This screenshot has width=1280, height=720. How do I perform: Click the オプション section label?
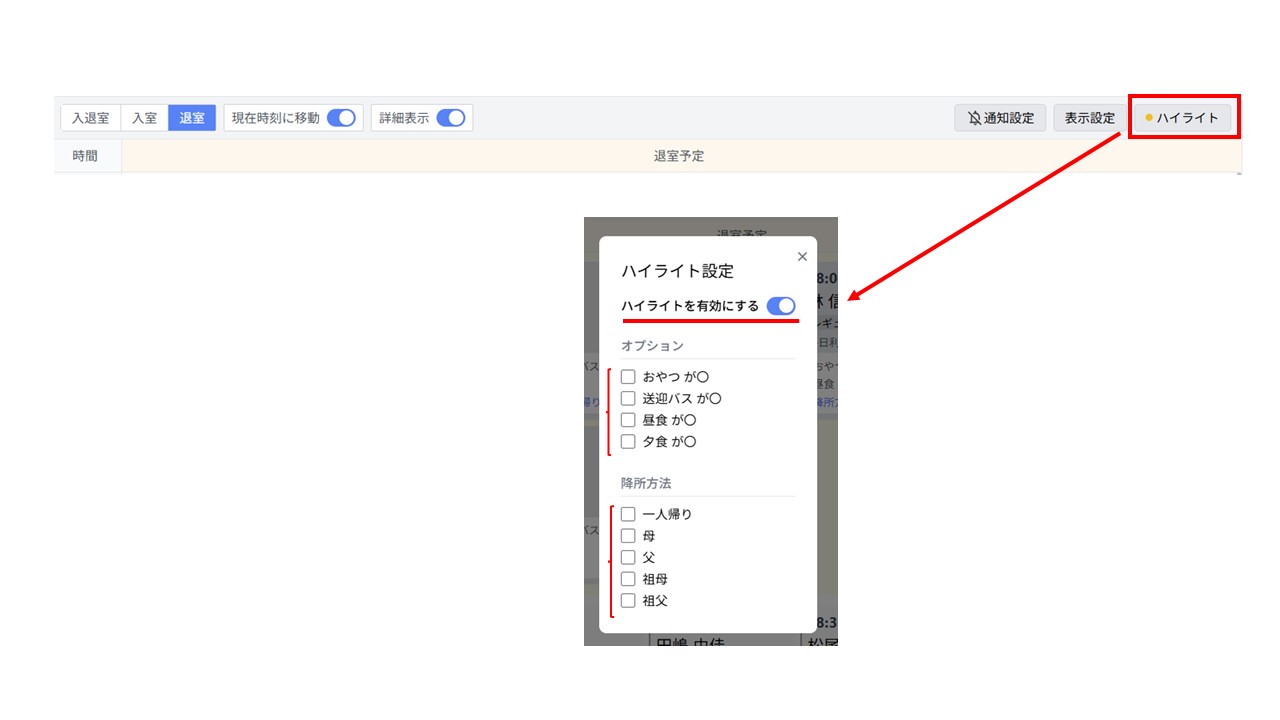pyautogui.click(x=652, y=345)
